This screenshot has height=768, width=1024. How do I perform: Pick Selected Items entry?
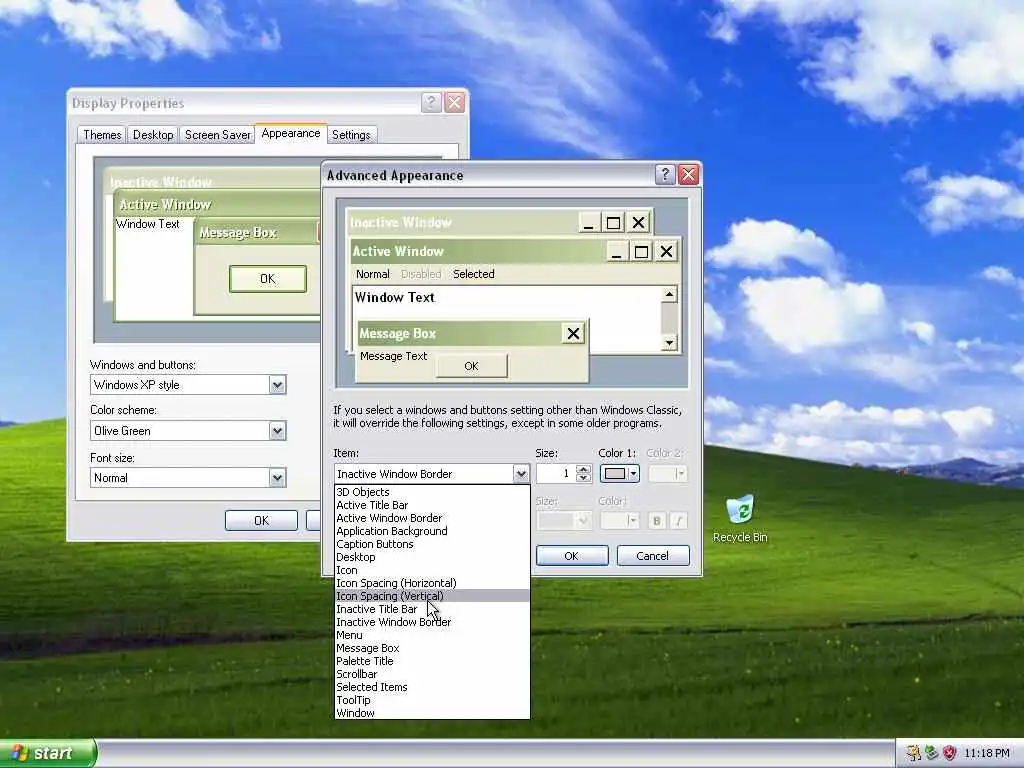[432, 687]
